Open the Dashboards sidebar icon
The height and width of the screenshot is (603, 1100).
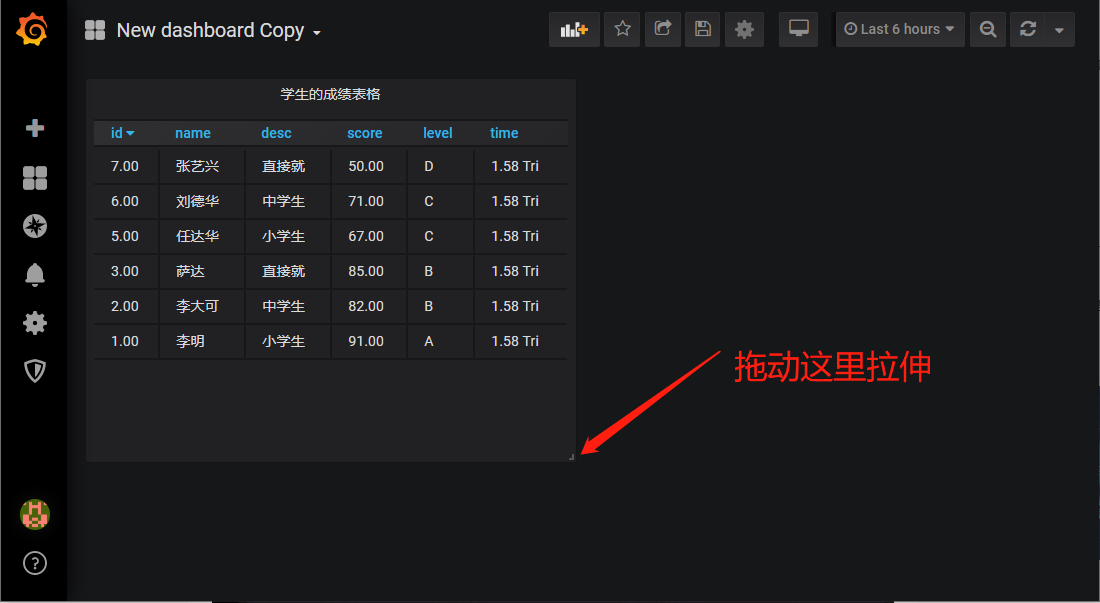(34, 178)
